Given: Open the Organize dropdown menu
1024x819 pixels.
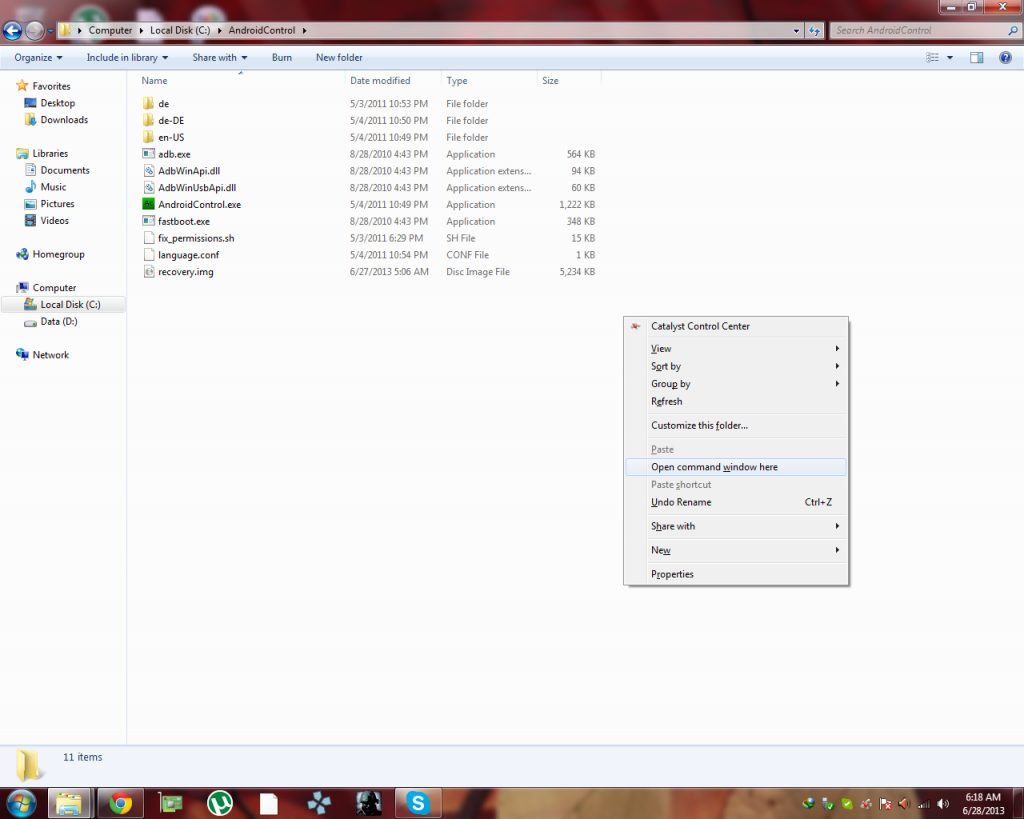Looking at the screenshot, I should coord(39,57).
